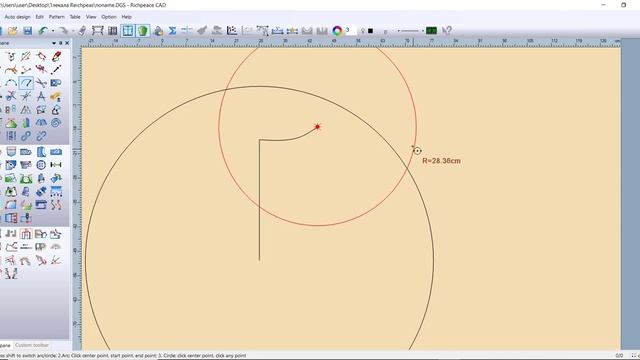
Task: Select the highlighted curve tool in the tool pane
Action: (x=26, y=83)
